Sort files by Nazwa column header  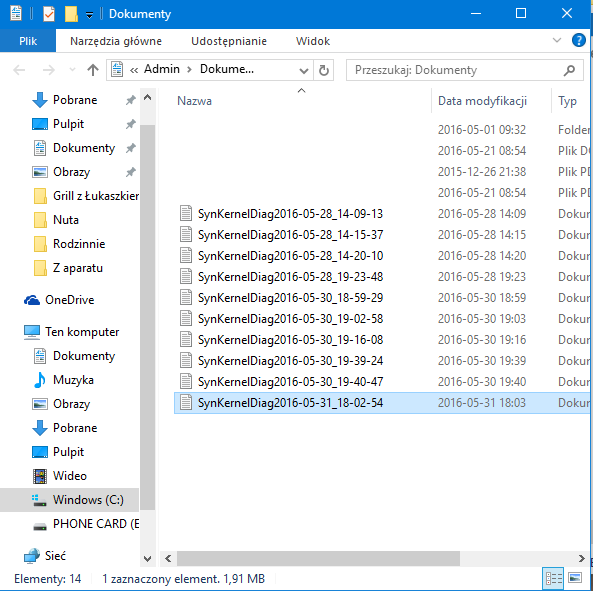(194, 101)
